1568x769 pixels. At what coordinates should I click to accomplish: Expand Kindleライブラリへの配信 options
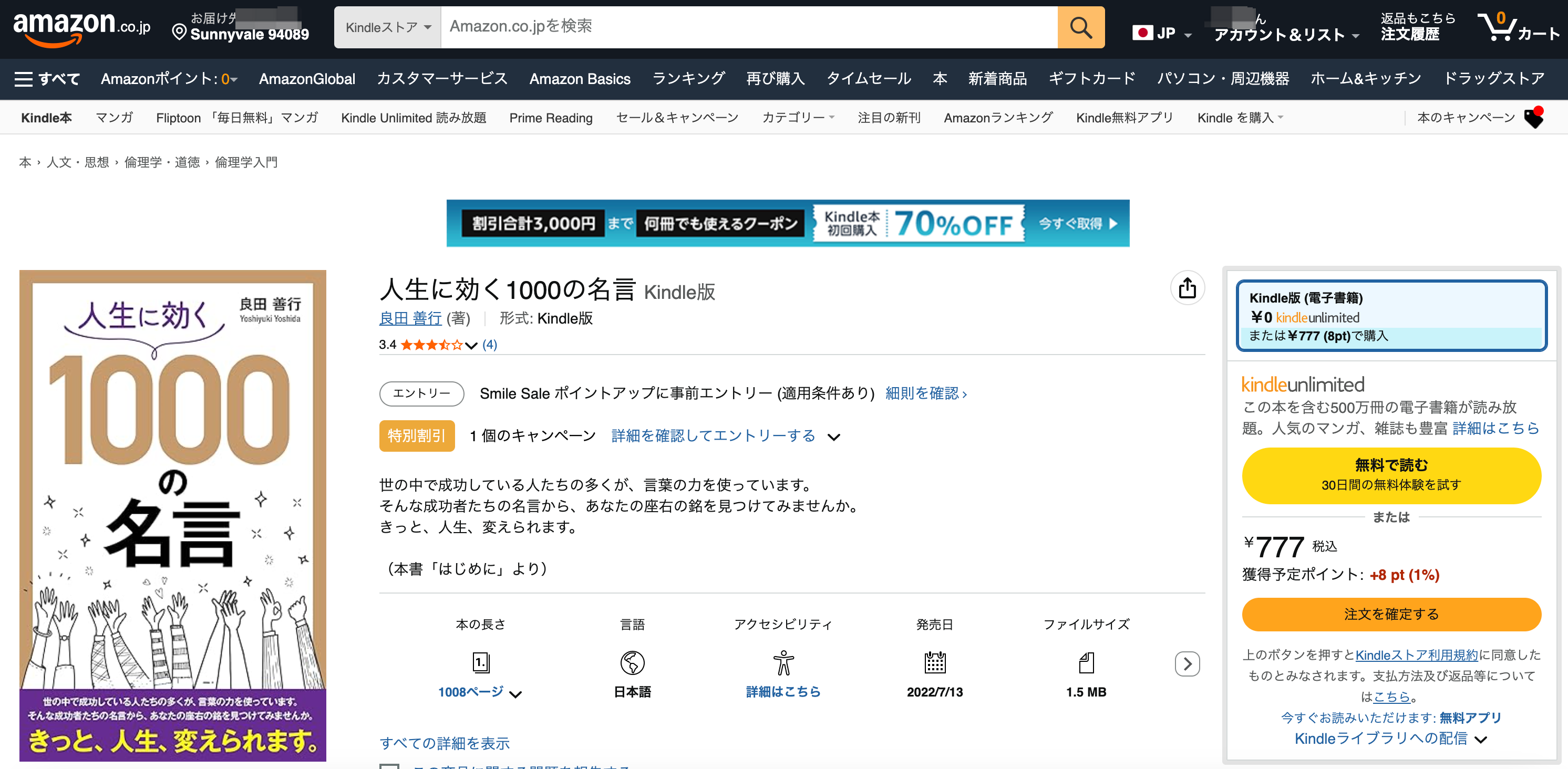1391,739
